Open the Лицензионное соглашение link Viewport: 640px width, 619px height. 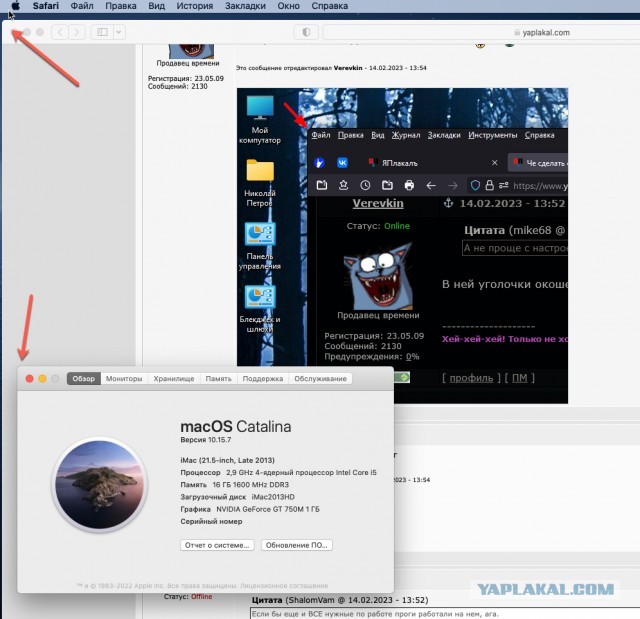284,586
